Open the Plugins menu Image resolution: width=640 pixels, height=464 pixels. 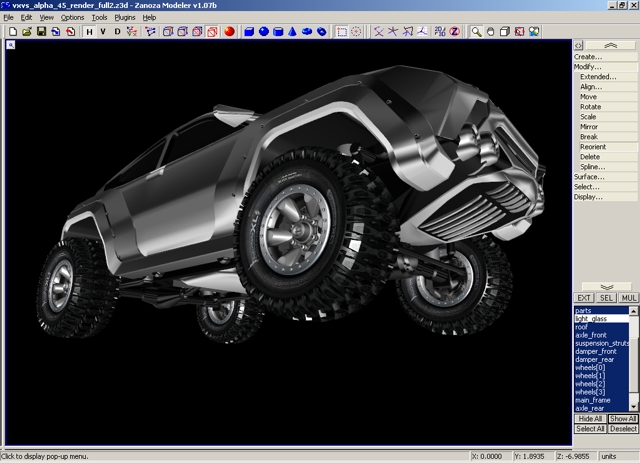125,17
